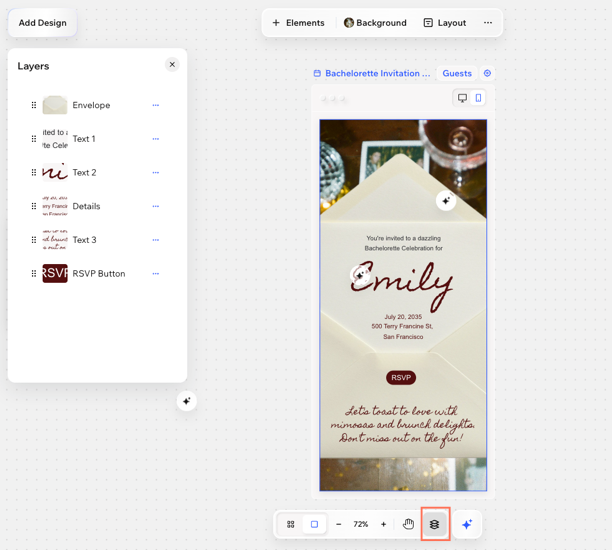The width and height of the screenshot is (612, 550).
Task: Toggle the Layers panel icon
Action: [434, 524]
